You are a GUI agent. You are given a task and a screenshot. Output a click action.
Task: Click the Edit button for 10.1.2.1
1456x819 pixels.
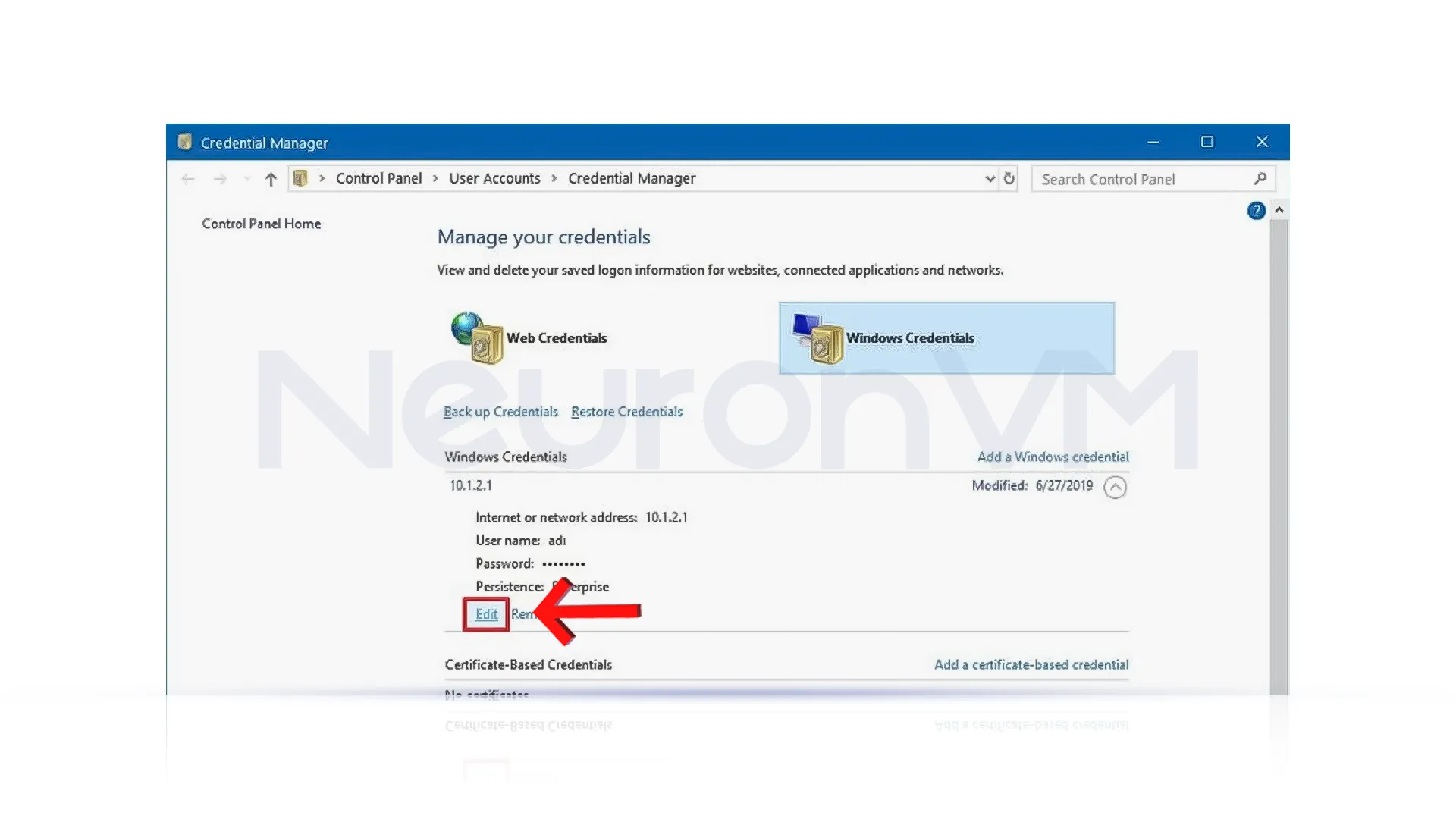click(486, 613)
